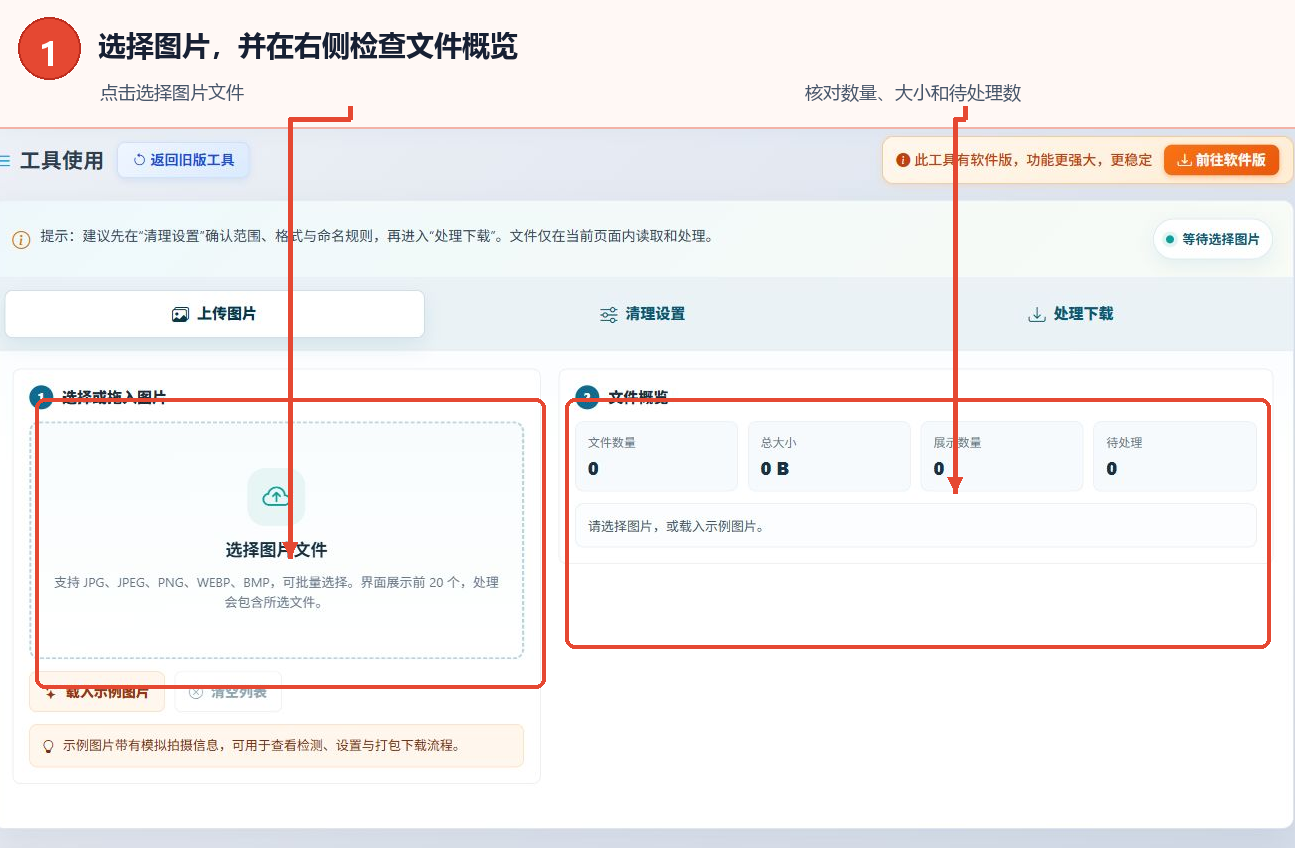Click the 选择图片文件 upload area
The image size is (1295, 848).
(276, 540)
